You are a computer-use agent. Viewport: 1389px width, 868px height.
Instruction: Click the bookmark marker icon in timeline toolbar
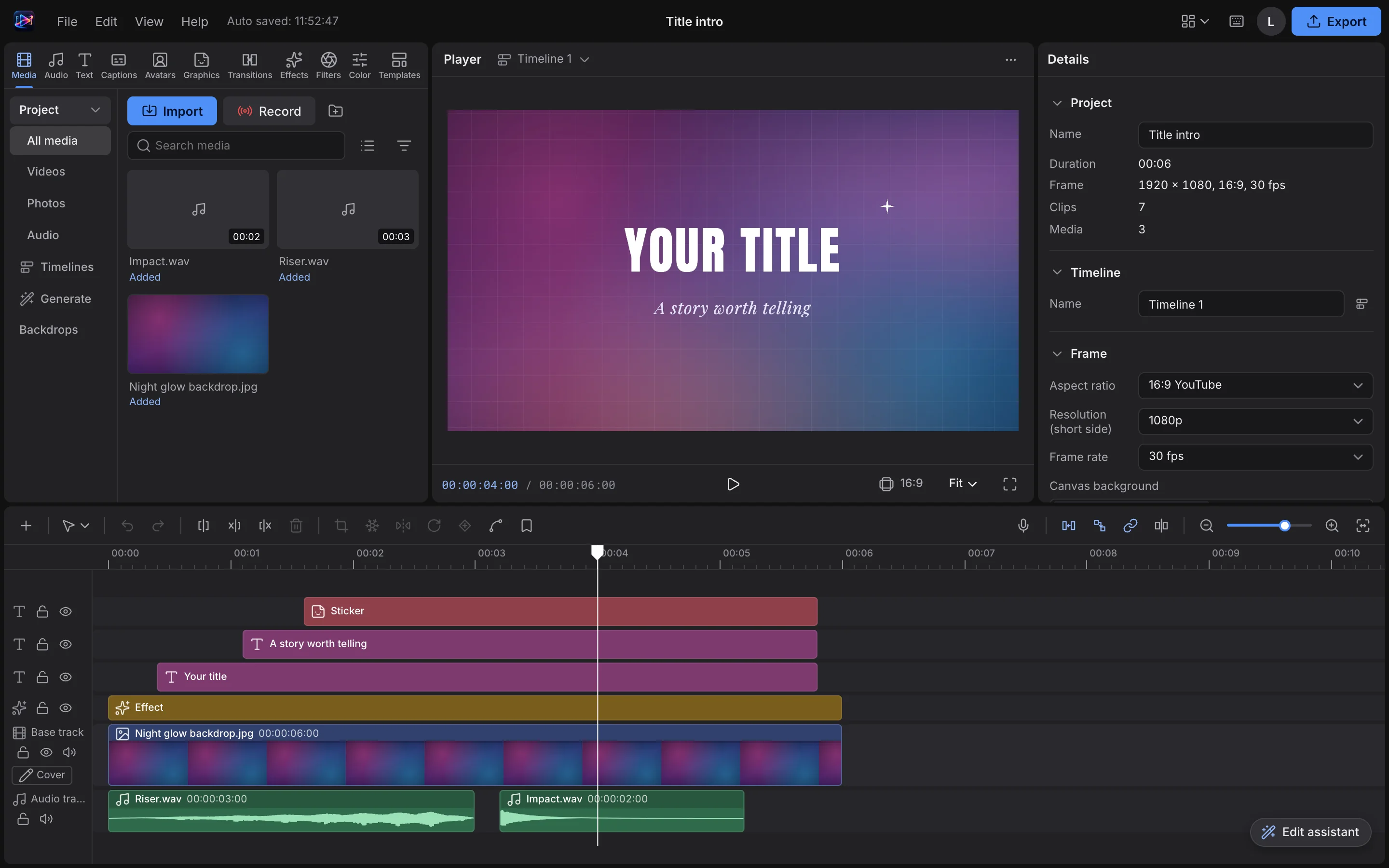[526, 525]
